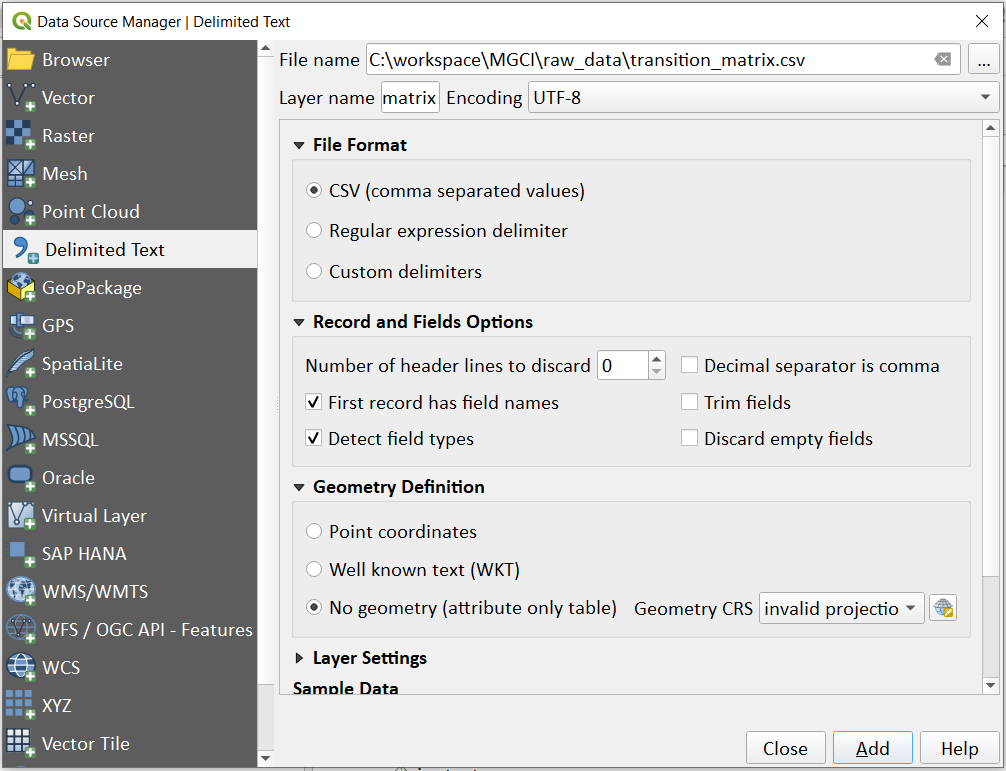The height and width of the screenshot is (771, 1006).
Task: Switch to the Browser tab
Action: pyautogui.click(x=130, y=60)
